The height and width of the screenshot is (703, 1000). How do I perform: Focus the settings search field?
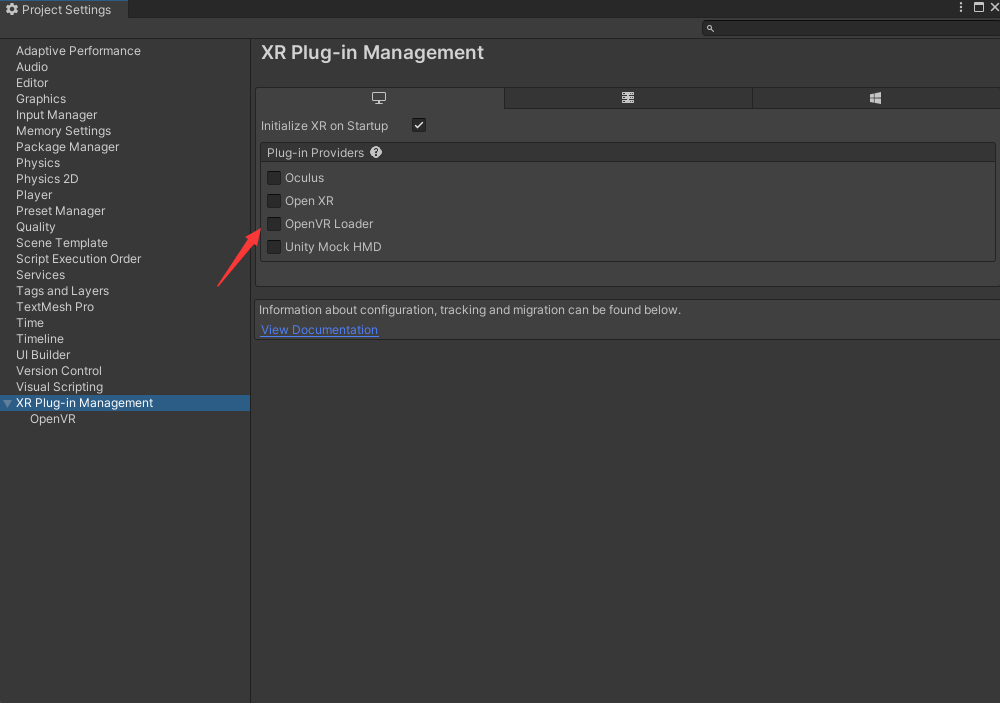tap(851, 28)
